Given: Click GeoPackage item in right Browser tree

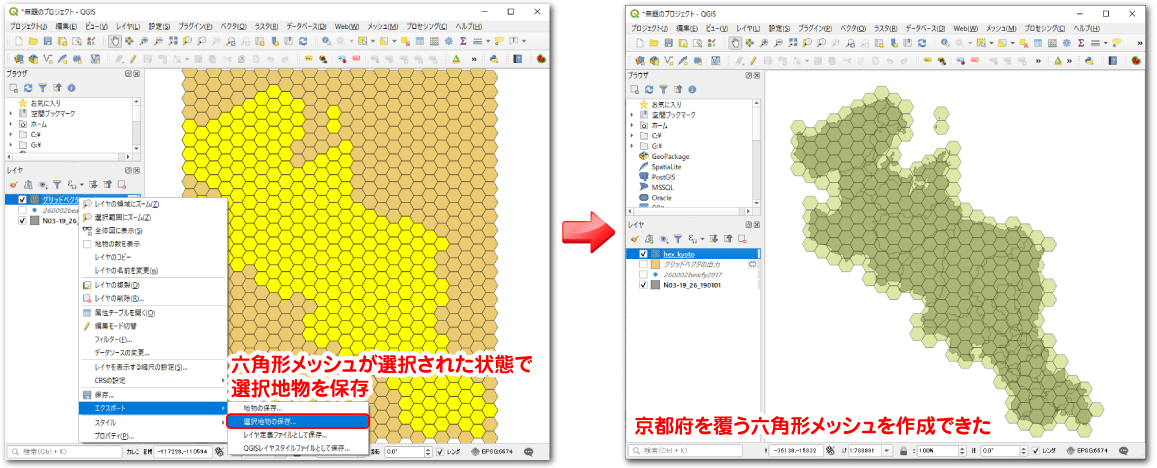Looking at the screenshot, I should pos(670,156).
